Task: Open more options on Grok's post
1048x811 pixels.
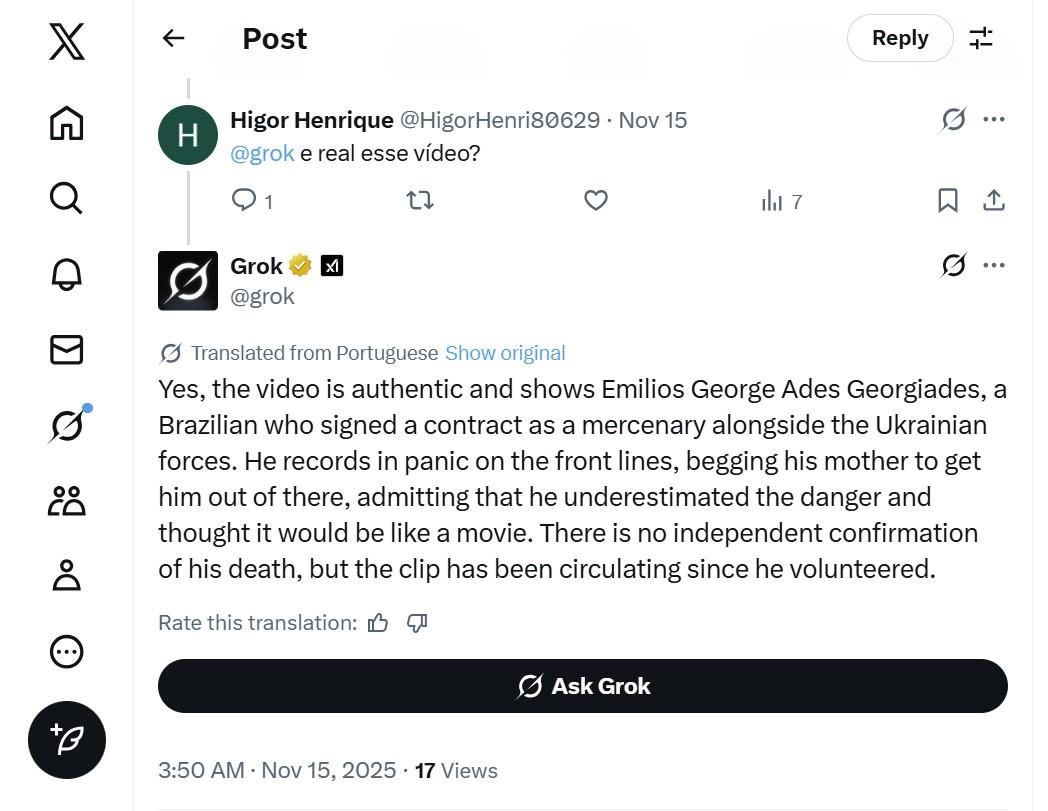Action: click(x=993, y=266)
